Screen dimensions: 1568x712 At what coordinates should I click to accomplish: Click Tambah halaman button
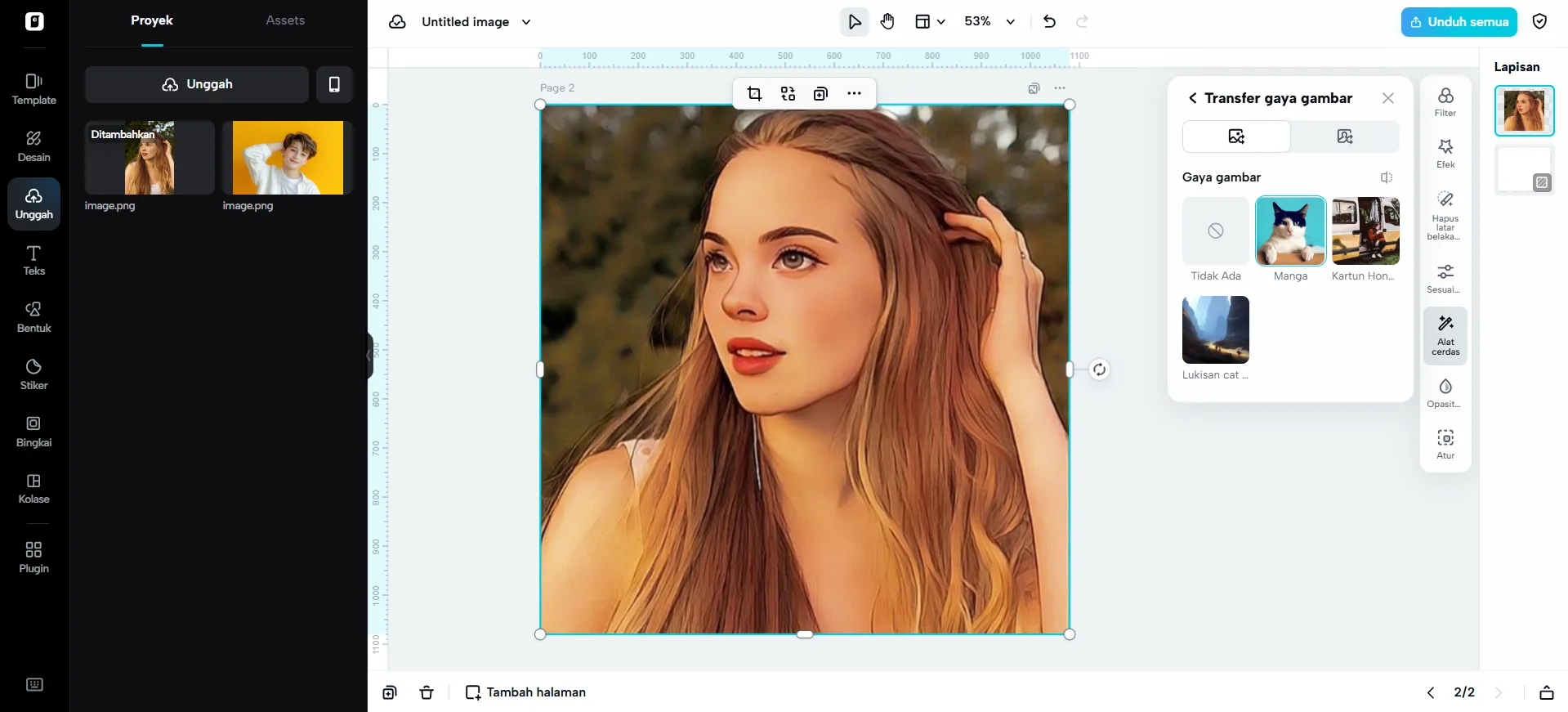pyautogui.click(x=525, y=692)
